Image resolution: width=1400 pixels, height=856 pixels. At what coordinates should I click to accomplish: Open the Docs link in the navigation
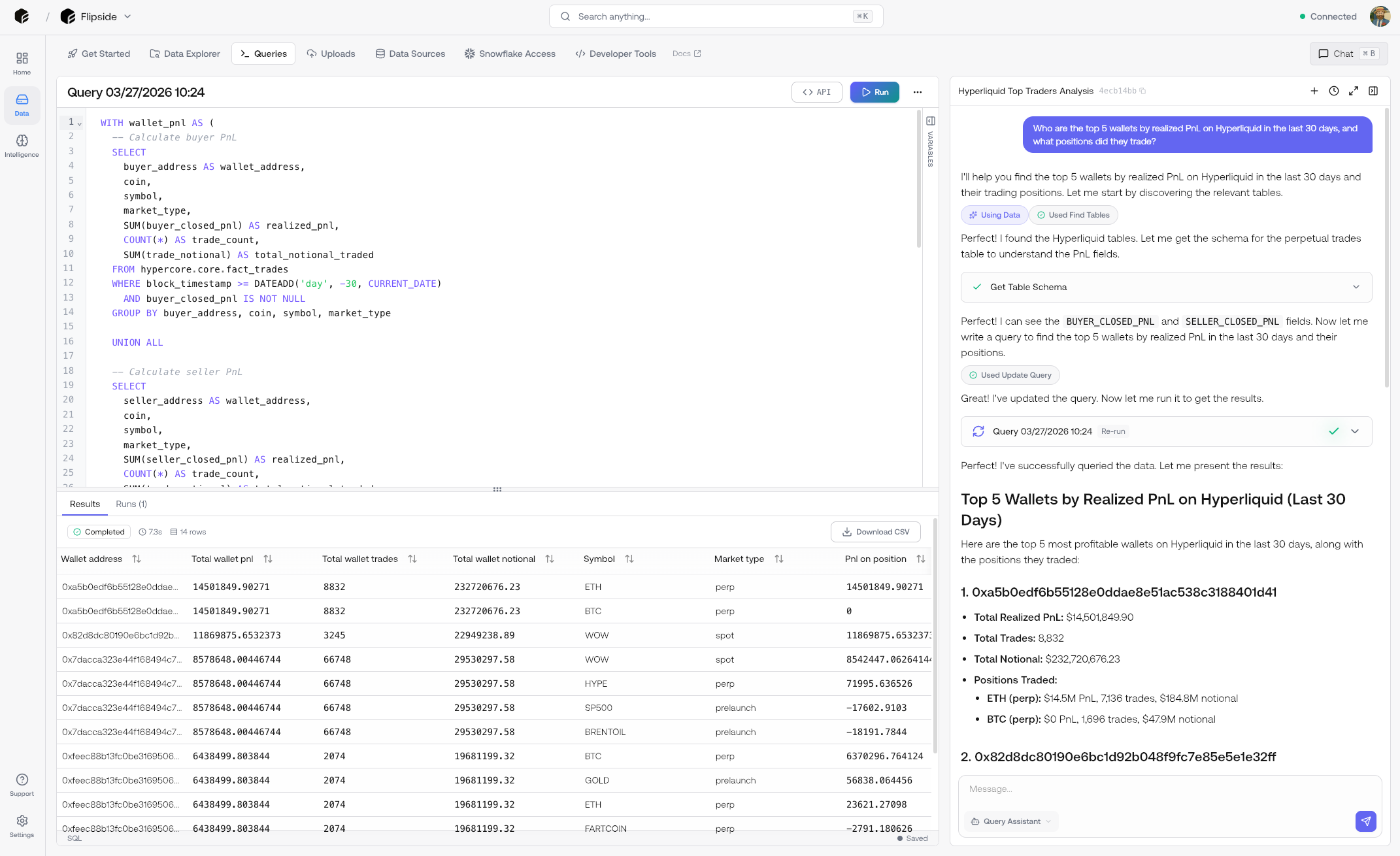[x=686, y=54]
